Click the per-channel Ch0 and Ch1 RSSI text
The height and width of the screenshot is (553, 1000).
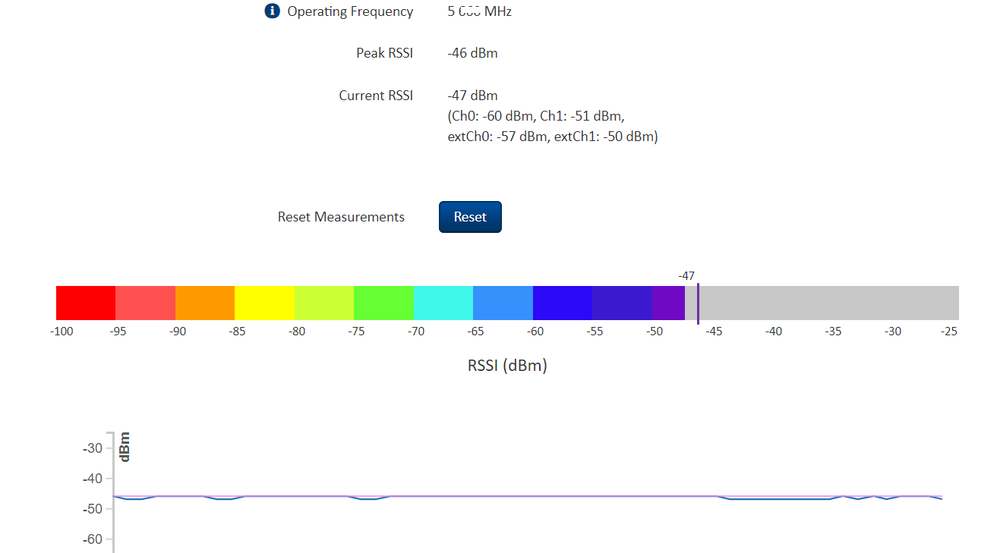click(535, 116)
